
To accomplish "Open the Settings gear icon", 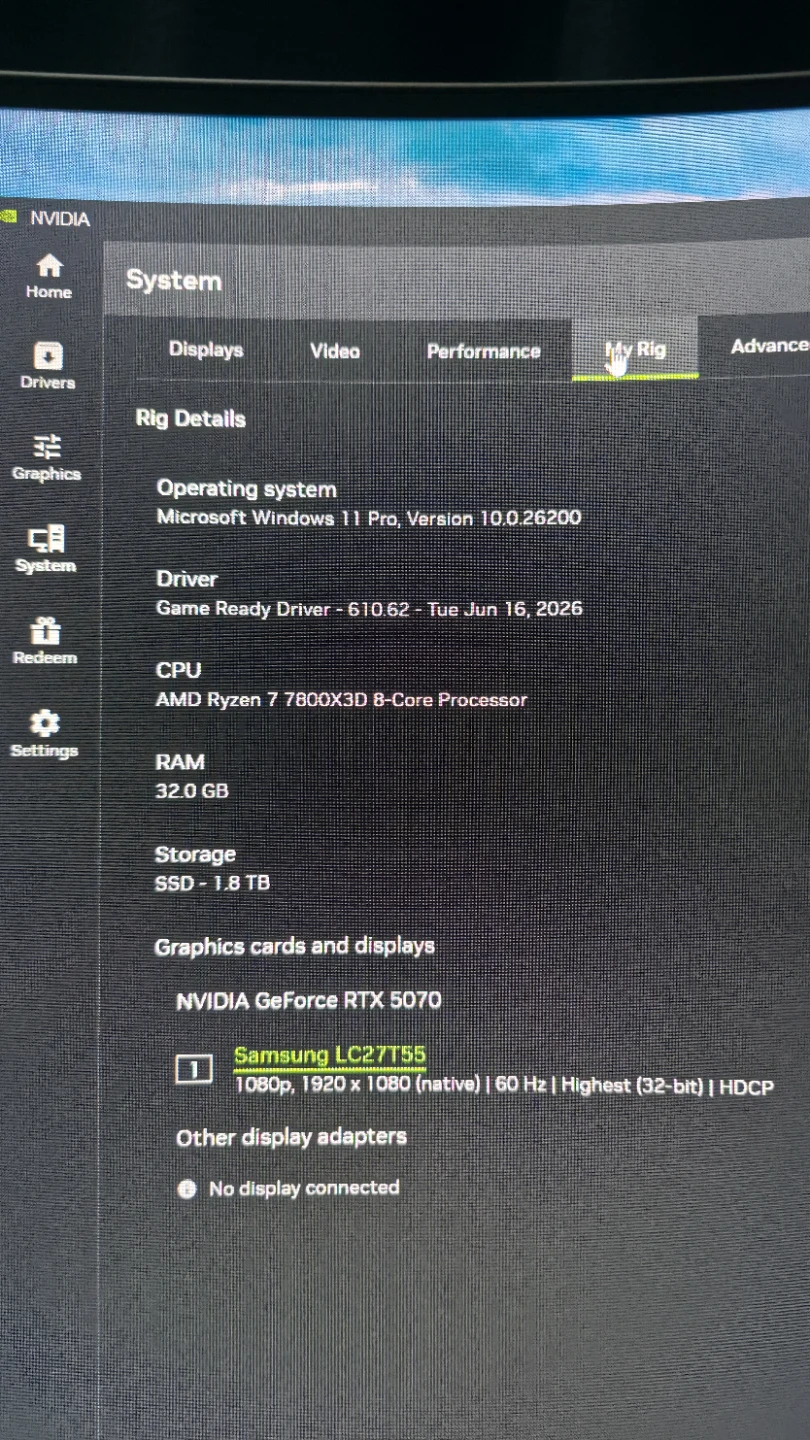I will click(x=44, y=722).
